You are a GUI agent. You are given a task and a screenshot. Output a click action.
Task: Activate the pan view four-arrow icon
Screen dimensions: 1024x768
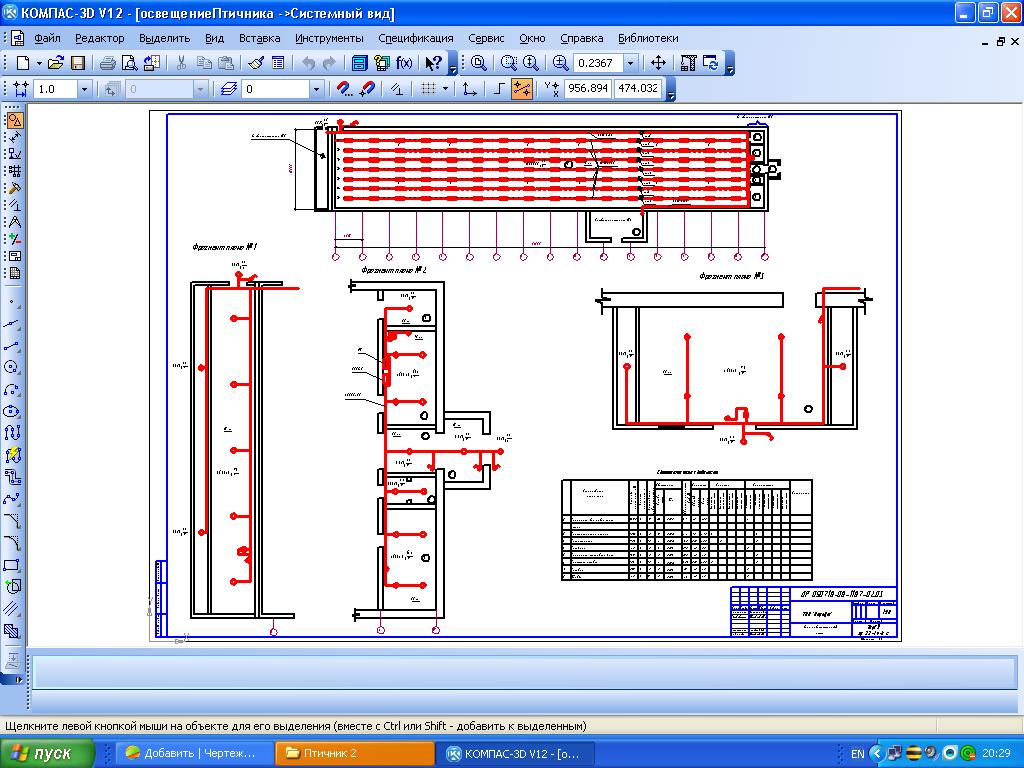click(x=658, y=63)
